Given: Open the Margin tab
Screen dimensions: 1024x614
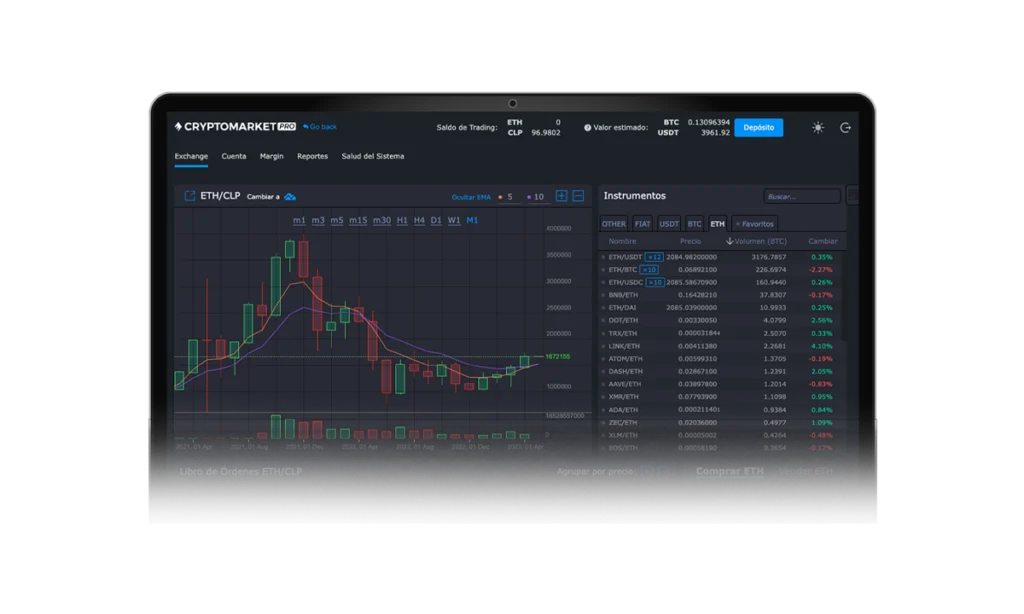Looking at the screenshot, I should coord(271,156).
